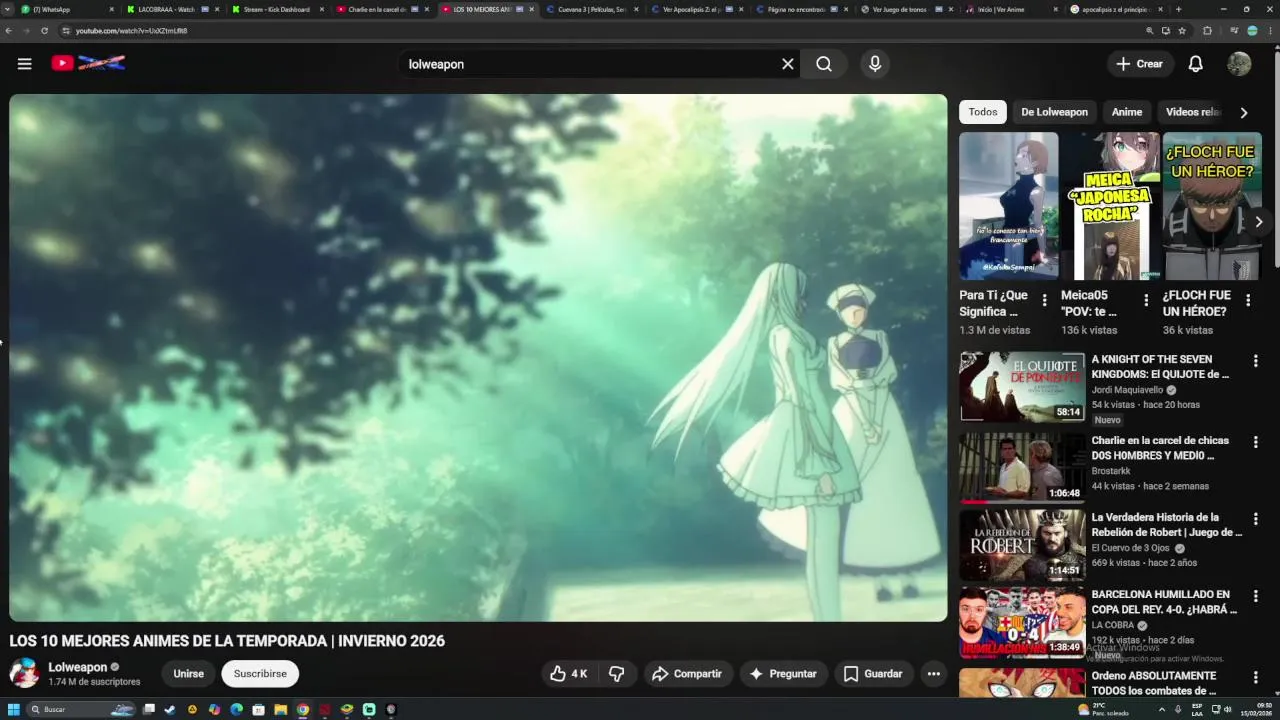Open Lolweapon channel avatar

[x=24, y=673]
